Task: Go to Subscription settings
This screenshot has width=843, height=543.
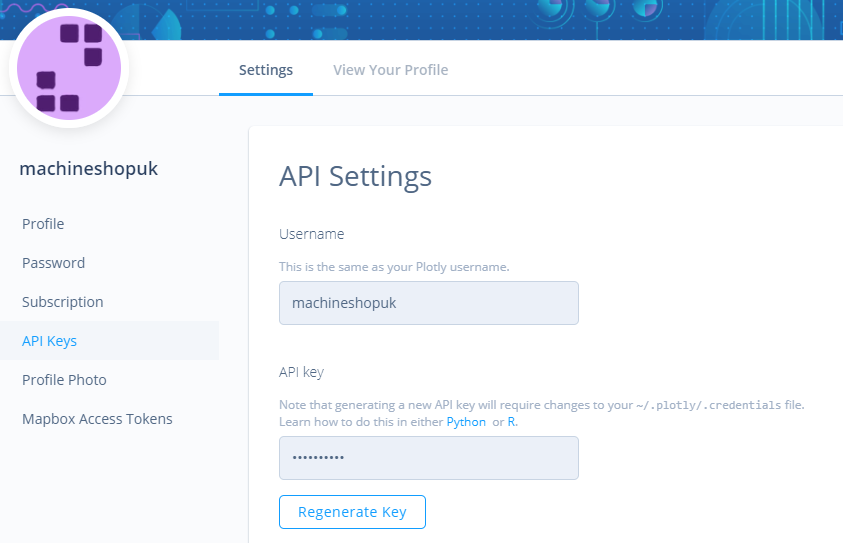Action: click(62, 302)
